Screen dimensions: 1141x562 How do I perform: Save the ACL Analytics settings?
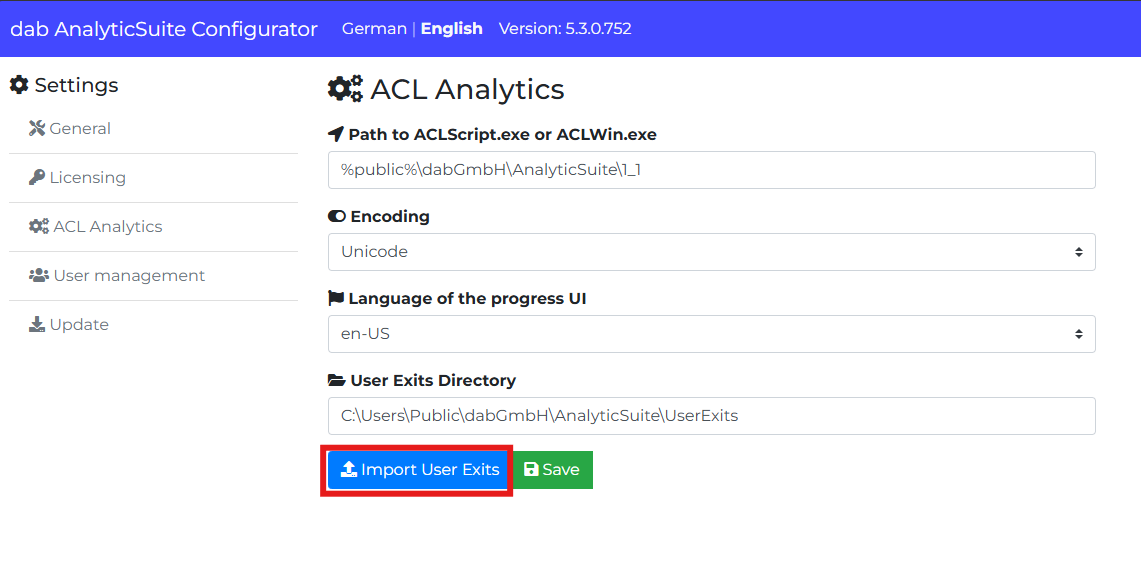coord(552,470)
